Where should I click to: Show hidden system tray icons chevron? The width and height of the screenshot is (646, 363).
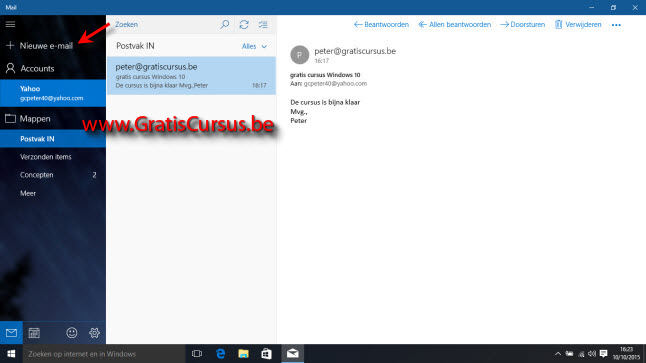pyautogui.click(x=558, y=354)
